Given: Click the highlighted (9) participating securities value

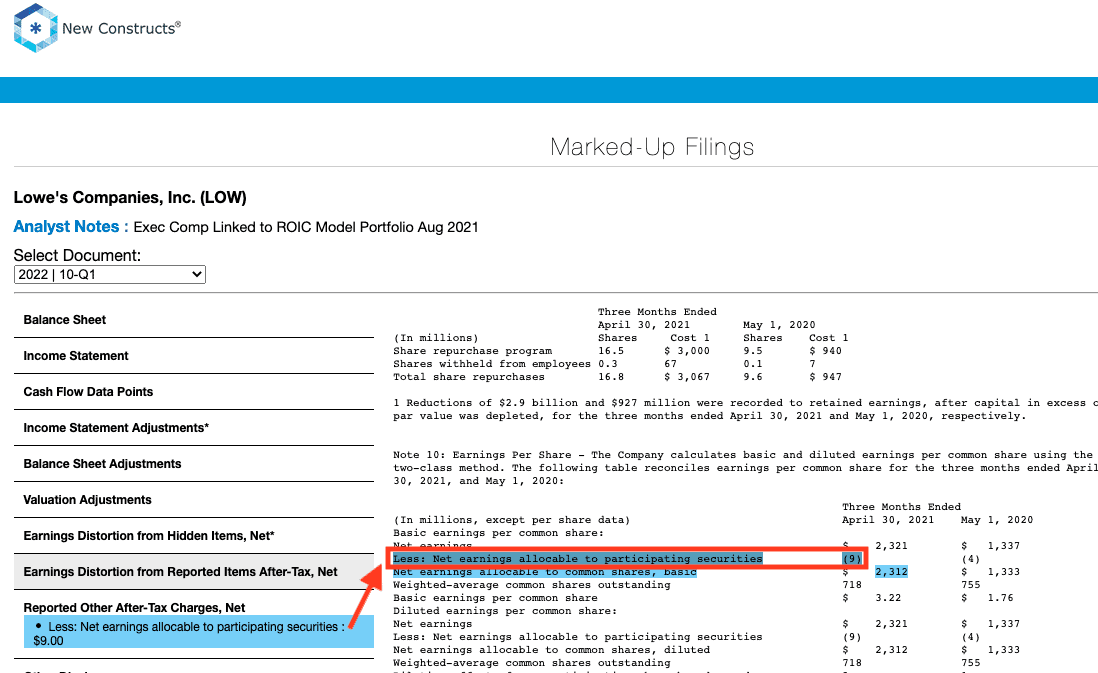Looking at the screenshot, I should [x=852, y=559].
